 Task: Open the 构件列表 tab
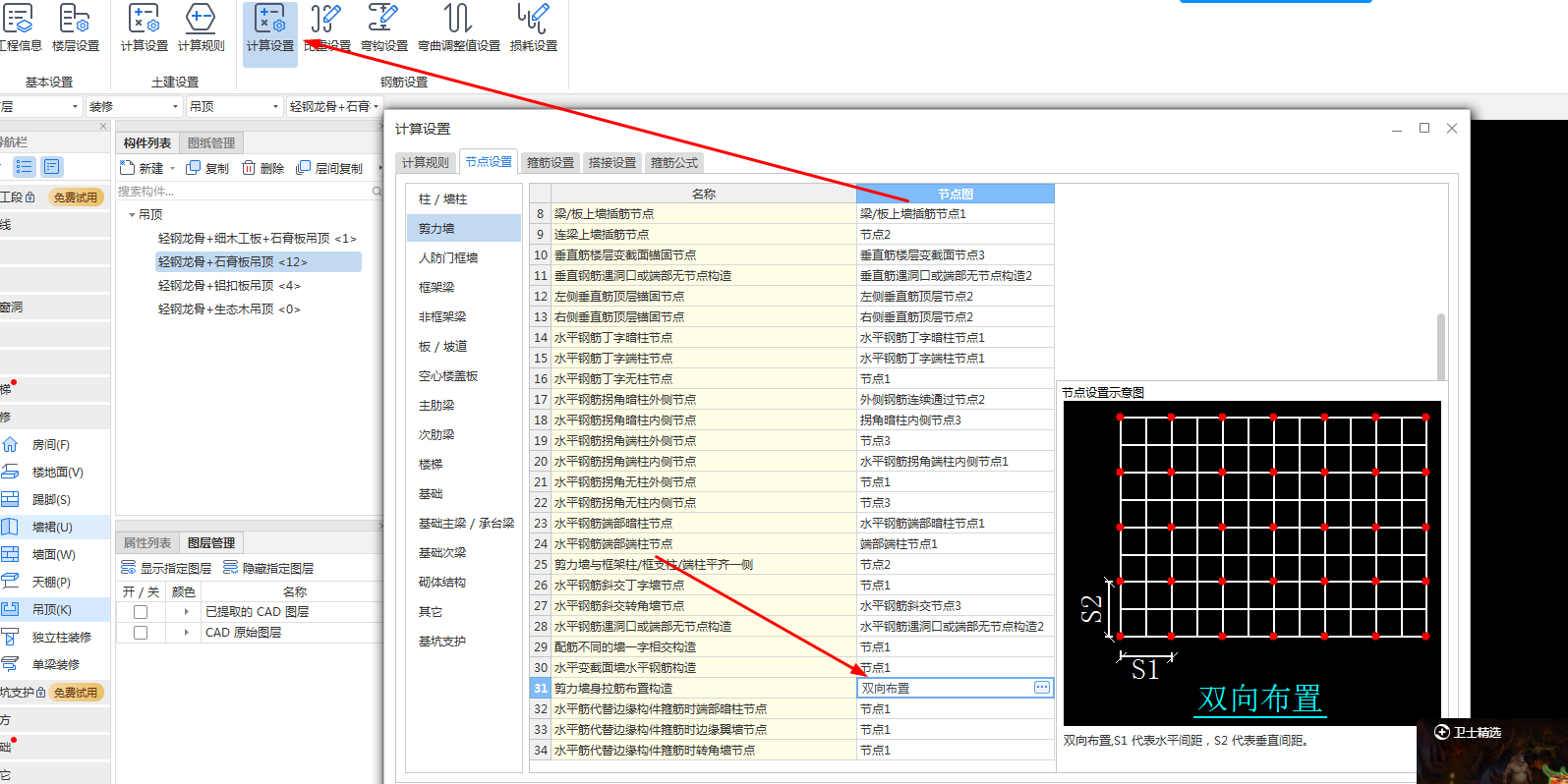tap(147, 143)
